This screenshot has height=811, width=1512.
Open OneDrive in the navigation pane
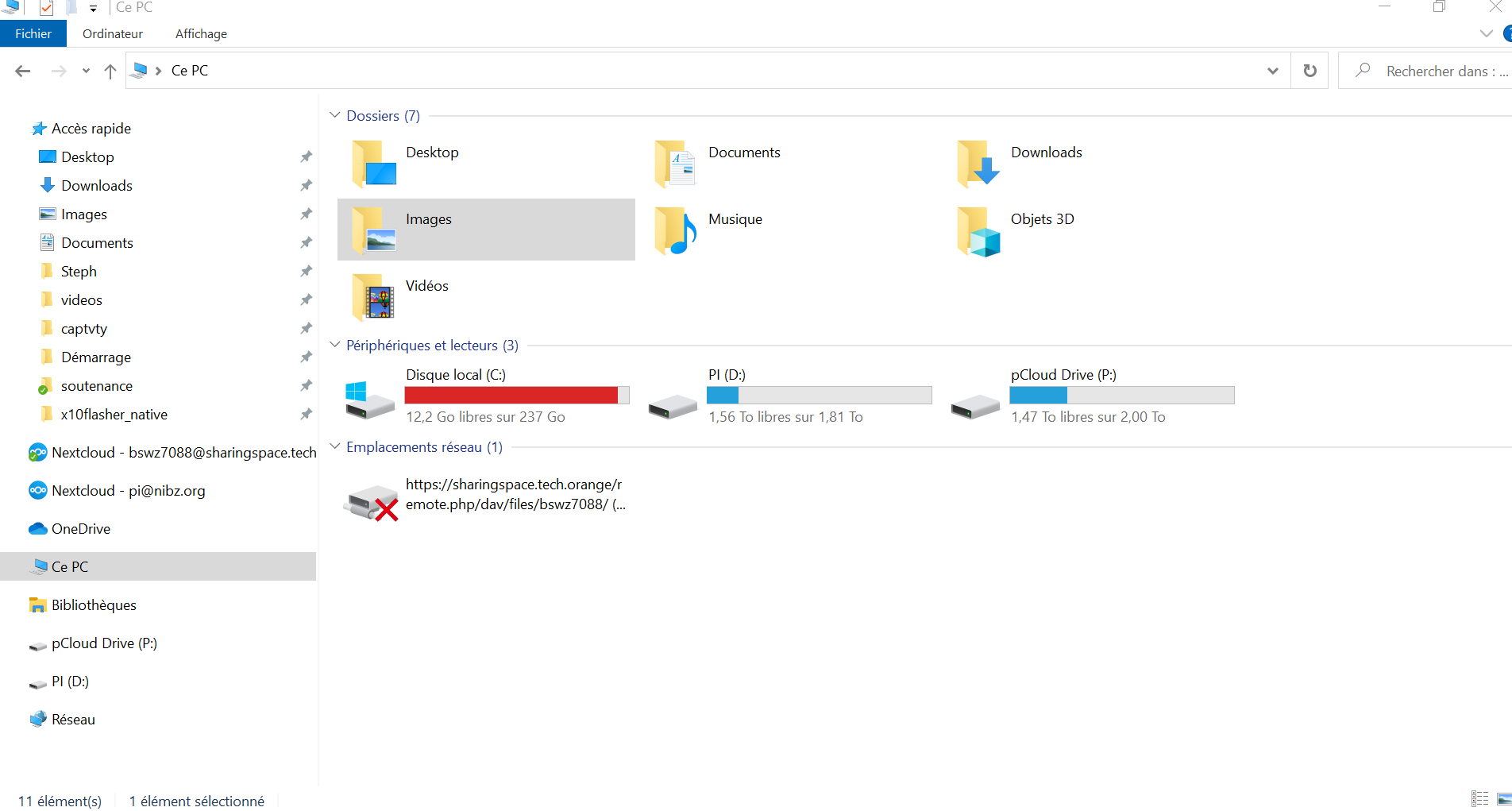(x=80, y=529)
